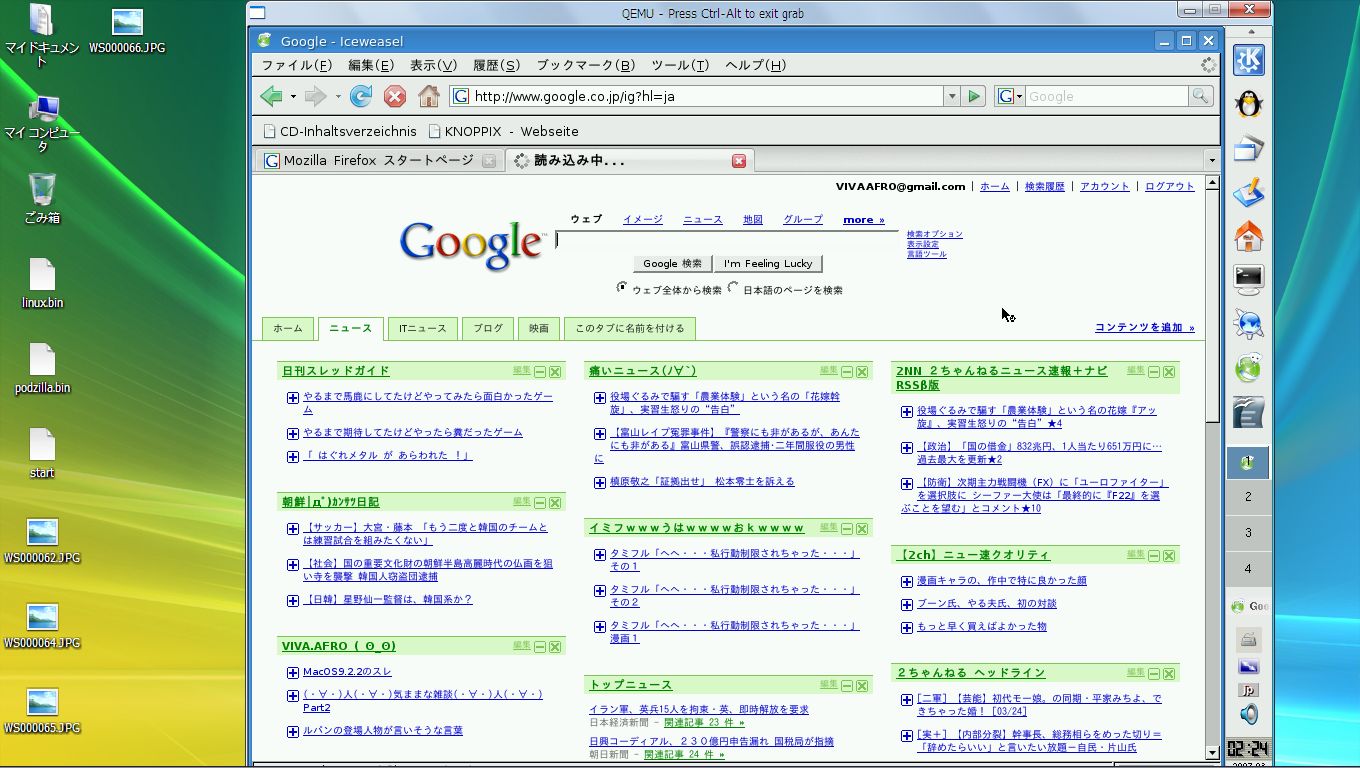Close the 日刊スレッドガイド widget

[555, 372]
